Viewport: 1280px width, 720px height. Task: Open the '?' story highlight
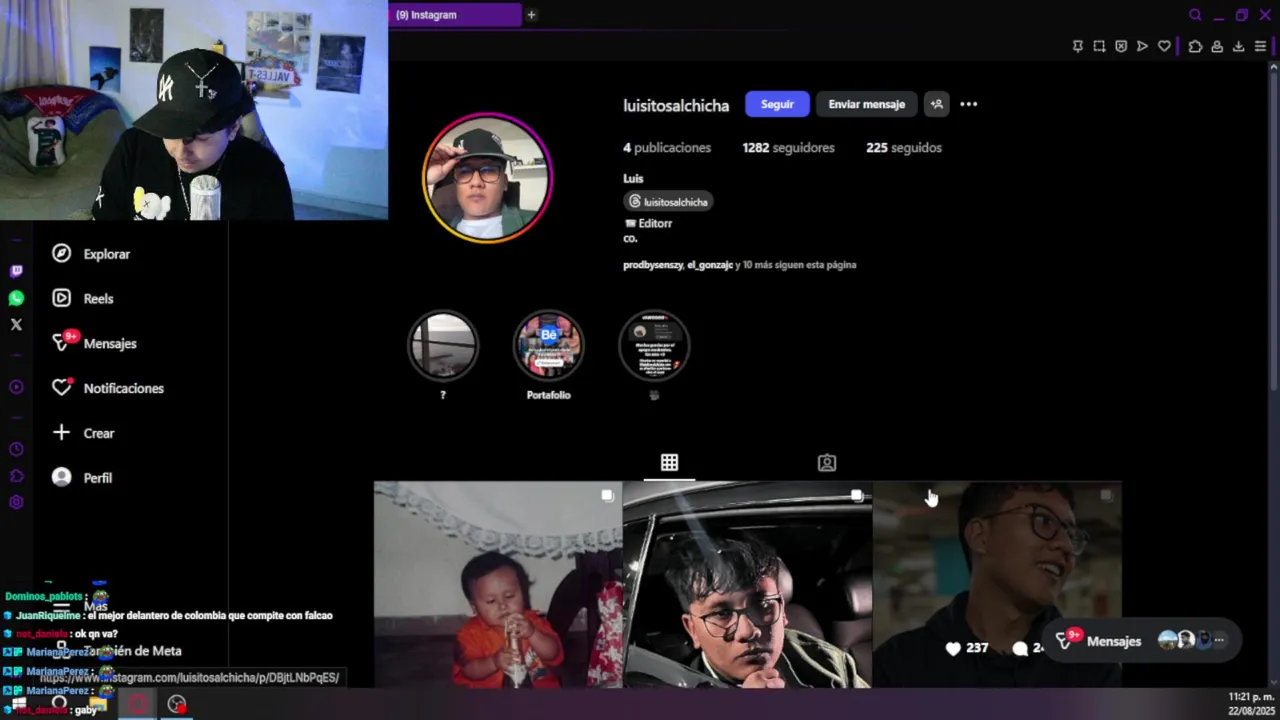tap(443, 346)
